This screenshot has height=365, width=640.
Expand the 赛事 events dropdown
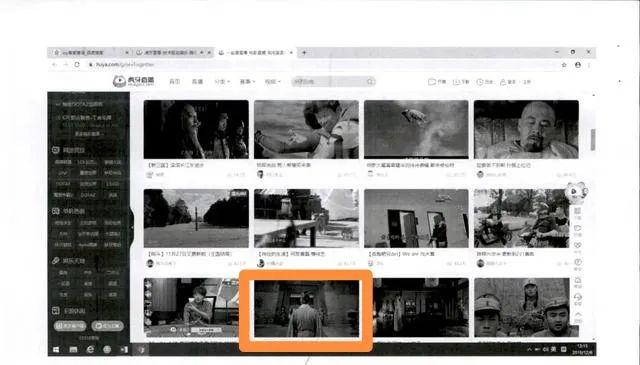pos(247,82)
